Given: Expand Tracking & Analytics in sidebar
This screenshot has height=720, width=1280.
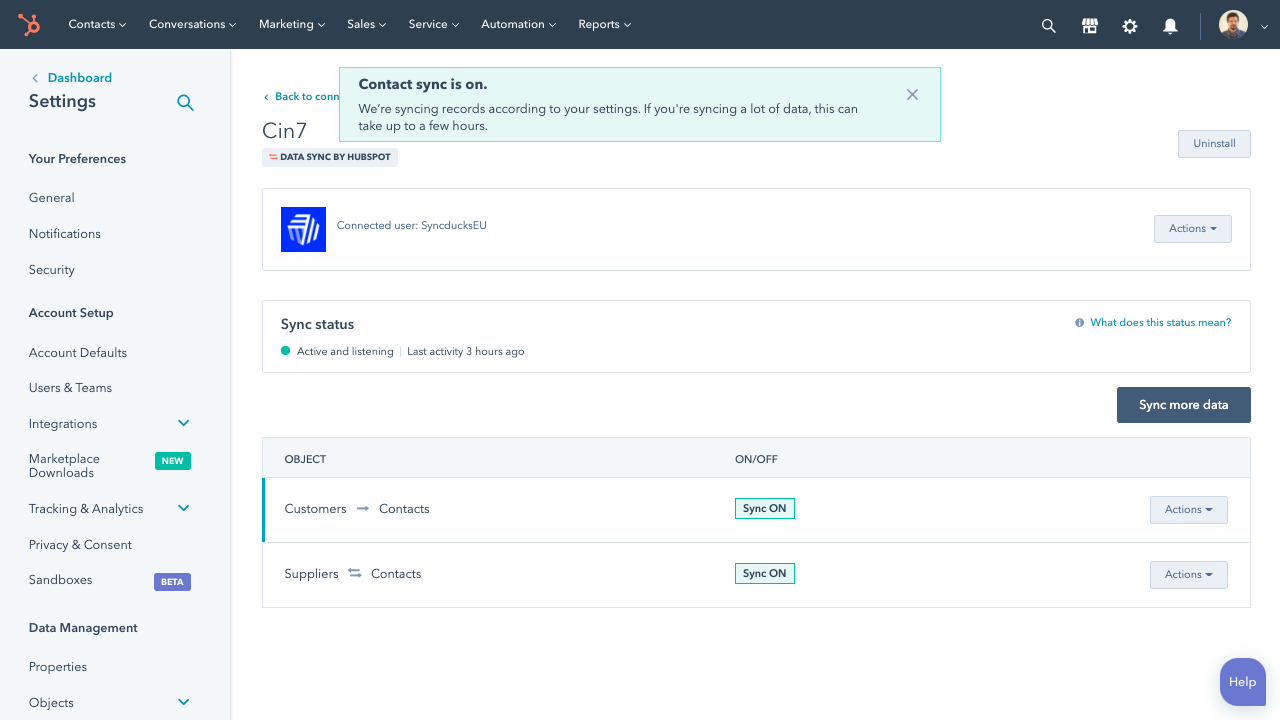Looking at the screenshot, I should 183,509.
